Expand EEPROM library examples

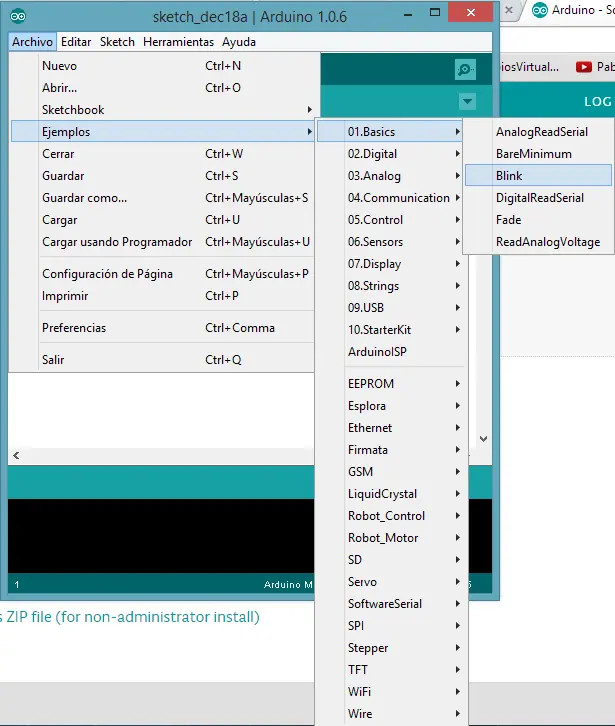pyautogui.click(x=390, y=383)
